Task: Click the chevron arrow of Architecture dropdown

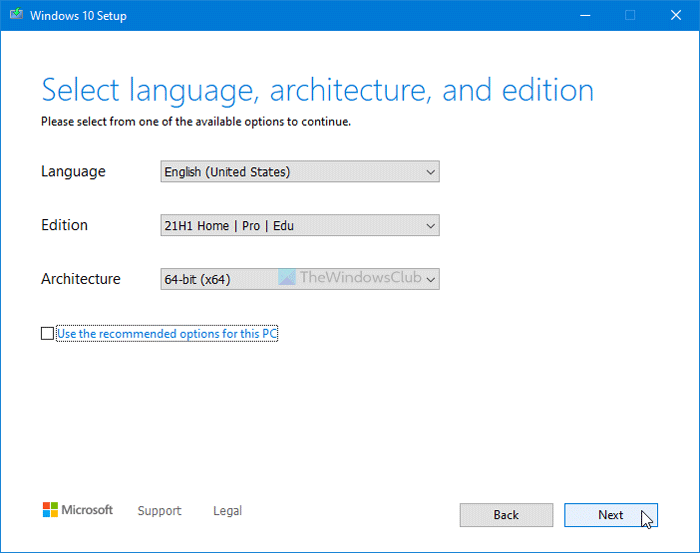Action: coord(430,280)
